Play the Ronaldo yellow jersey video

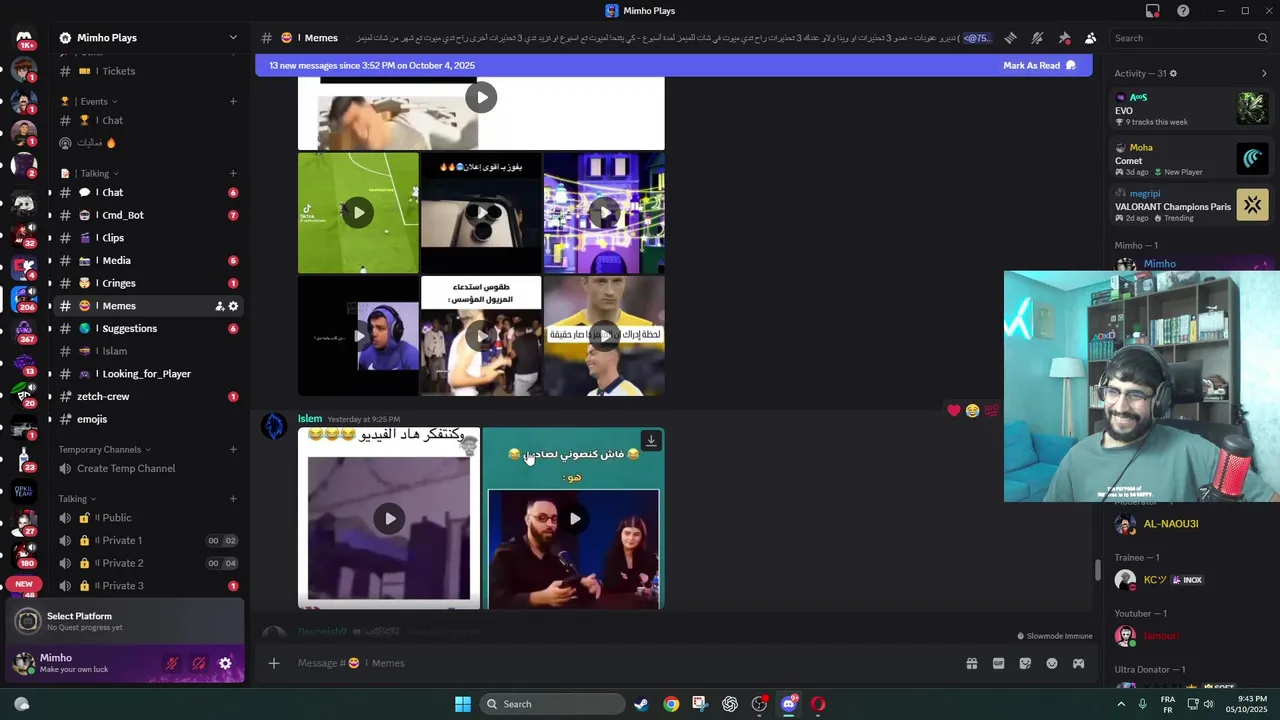tap(604, 336)
